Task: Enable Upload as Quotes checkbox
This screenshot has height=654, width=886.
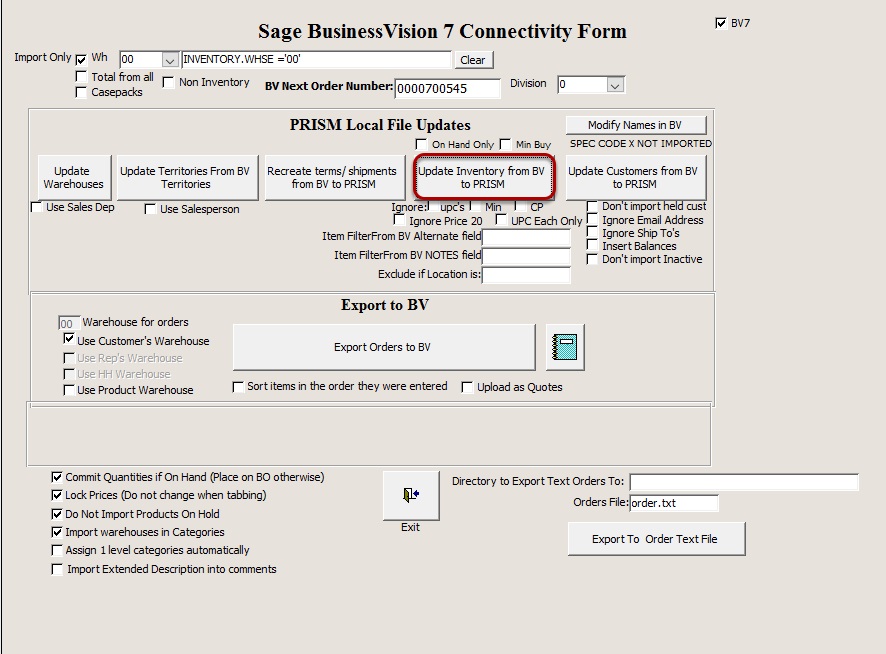Action: pos(467,387)
